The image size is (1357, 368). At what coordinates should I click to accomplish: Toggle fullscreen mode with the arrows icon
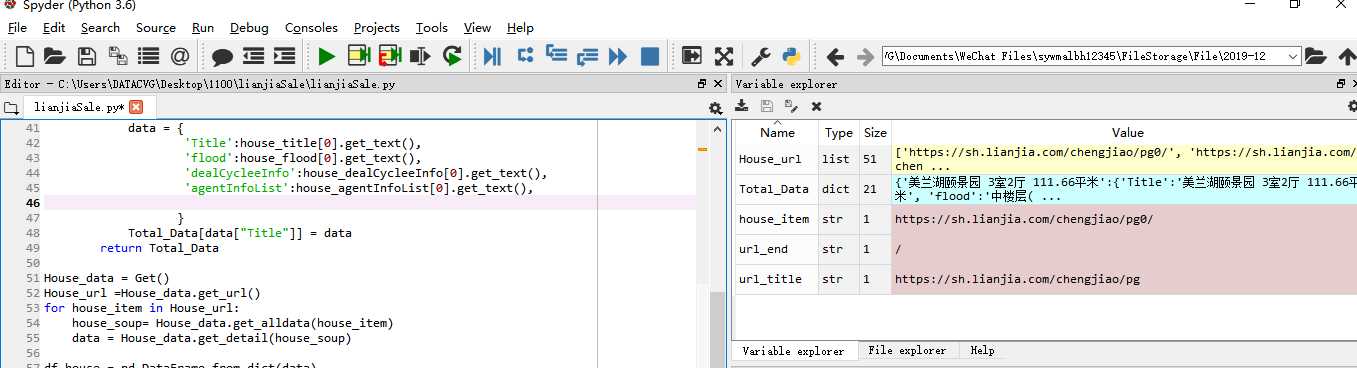[x=723, y=56]
